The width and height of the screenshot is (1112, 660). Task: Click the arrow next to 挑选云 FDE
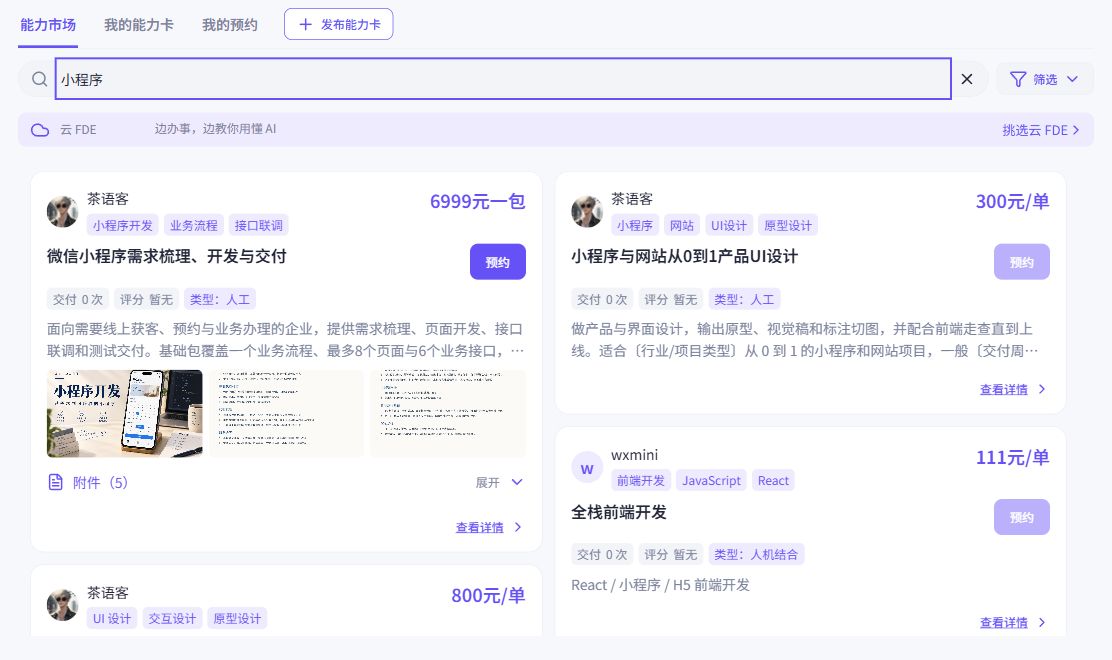pyautogui.click(x=1076, y=130)
